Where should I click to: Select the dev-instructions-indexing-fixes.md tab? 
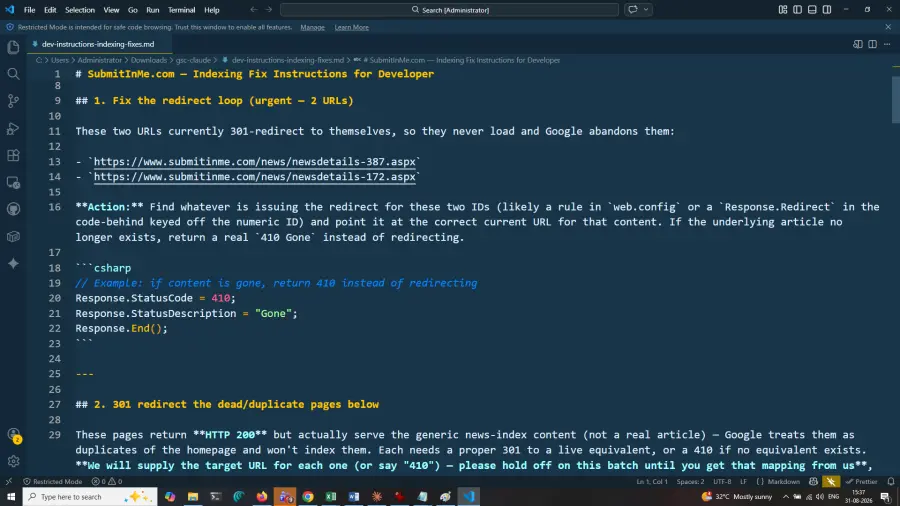point(98,44)
